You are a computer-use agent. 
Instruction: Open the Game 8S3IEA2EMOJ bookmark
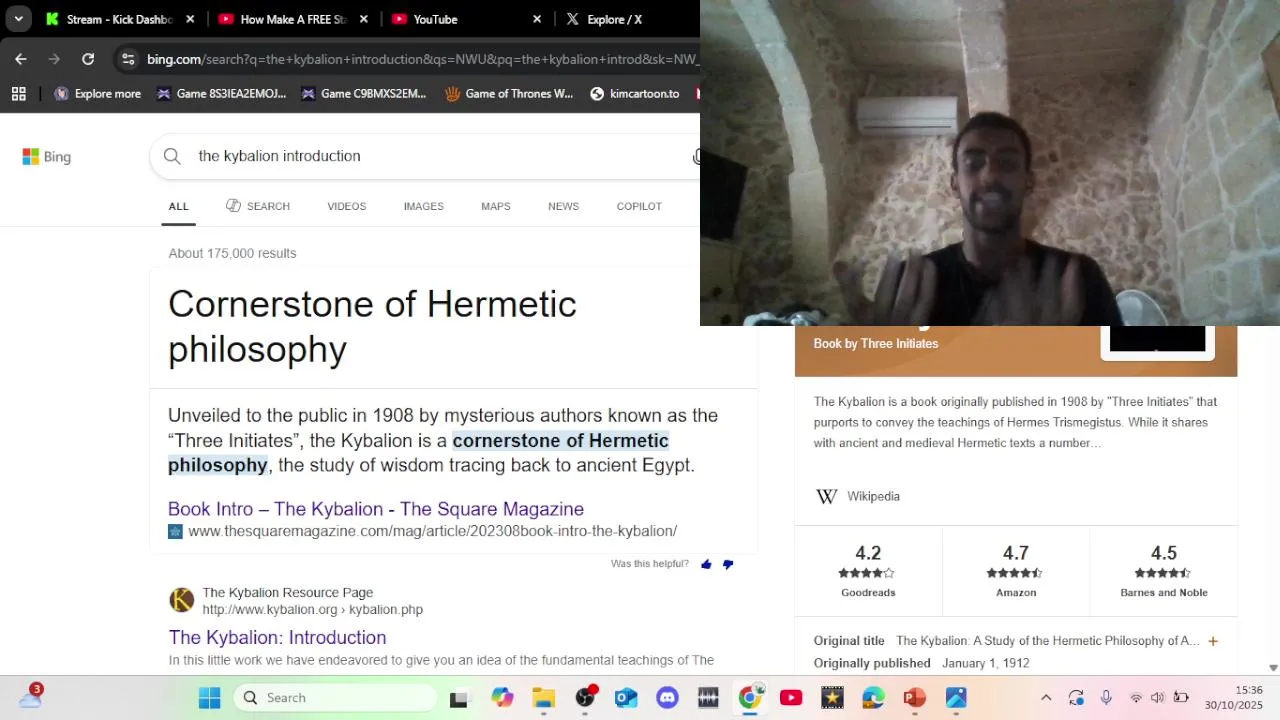[x=221, y=94]
